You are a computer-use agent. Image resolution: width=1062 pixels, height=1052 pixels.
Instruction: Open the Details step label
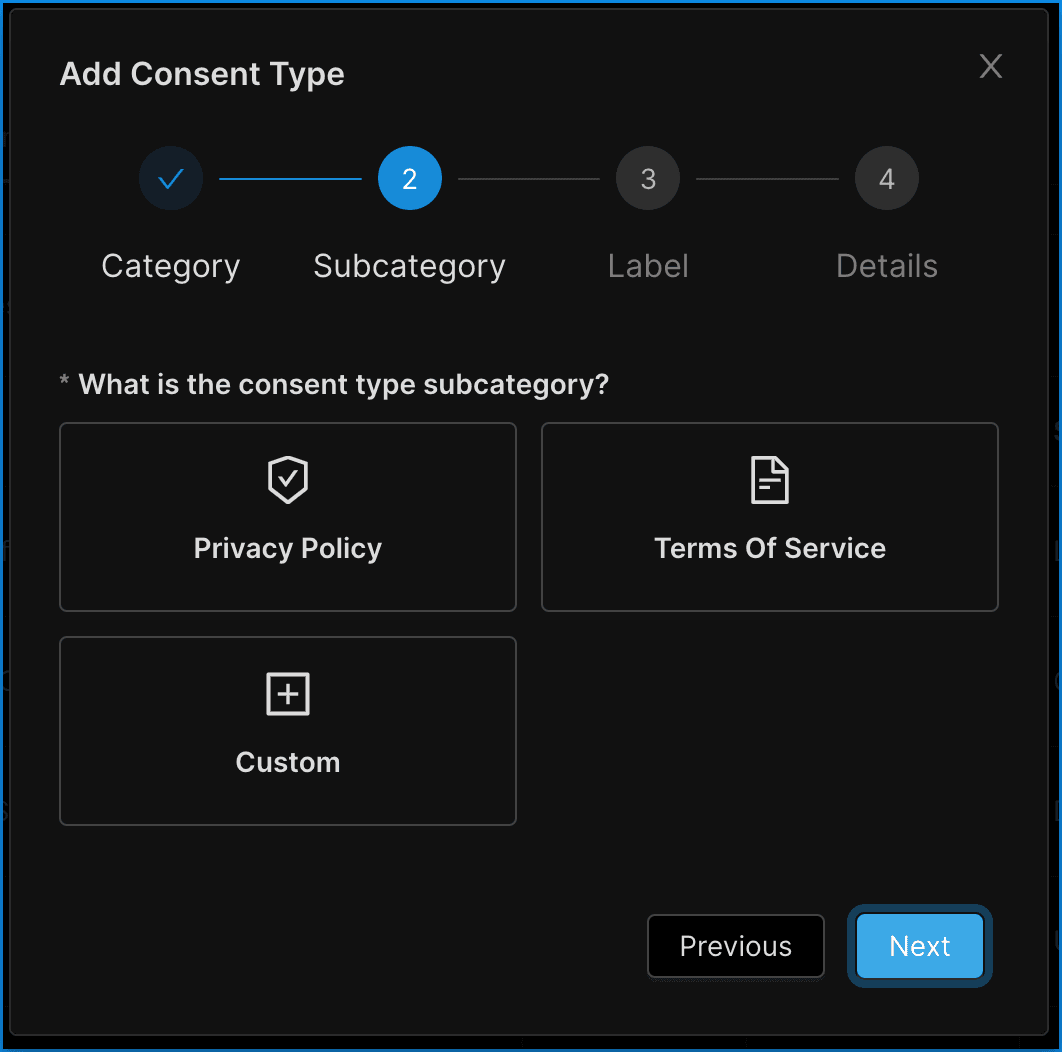tap(887, 266)
